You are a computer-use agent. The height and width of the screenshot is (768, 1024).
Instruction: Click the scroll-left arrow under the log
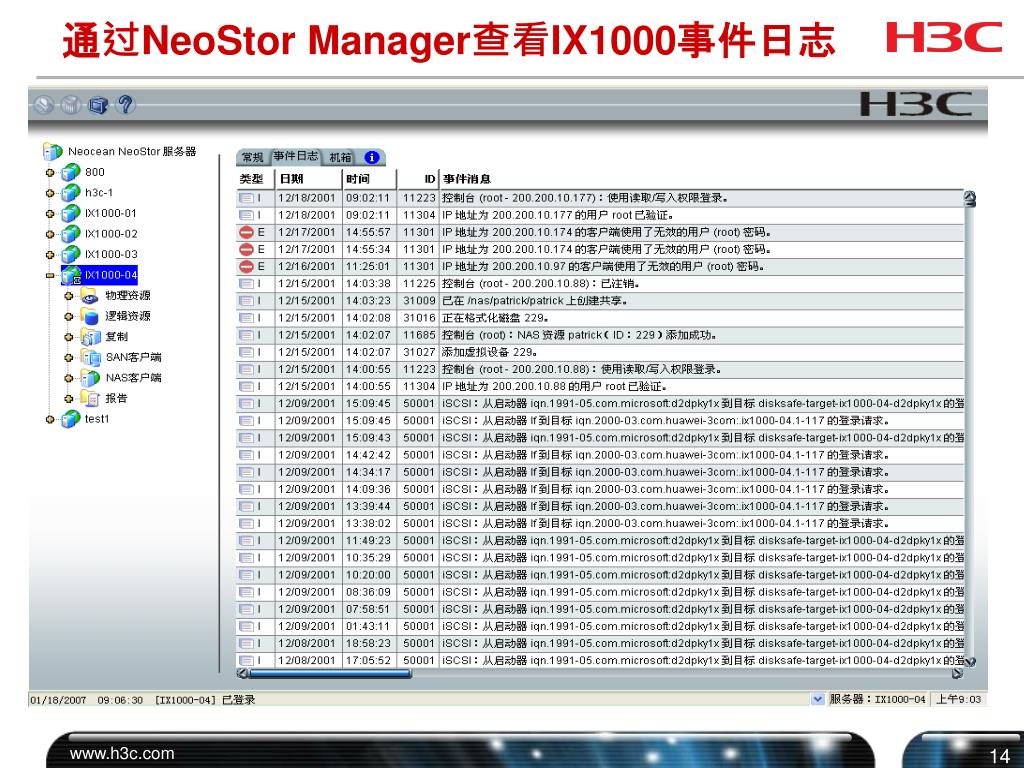(242, 673)
